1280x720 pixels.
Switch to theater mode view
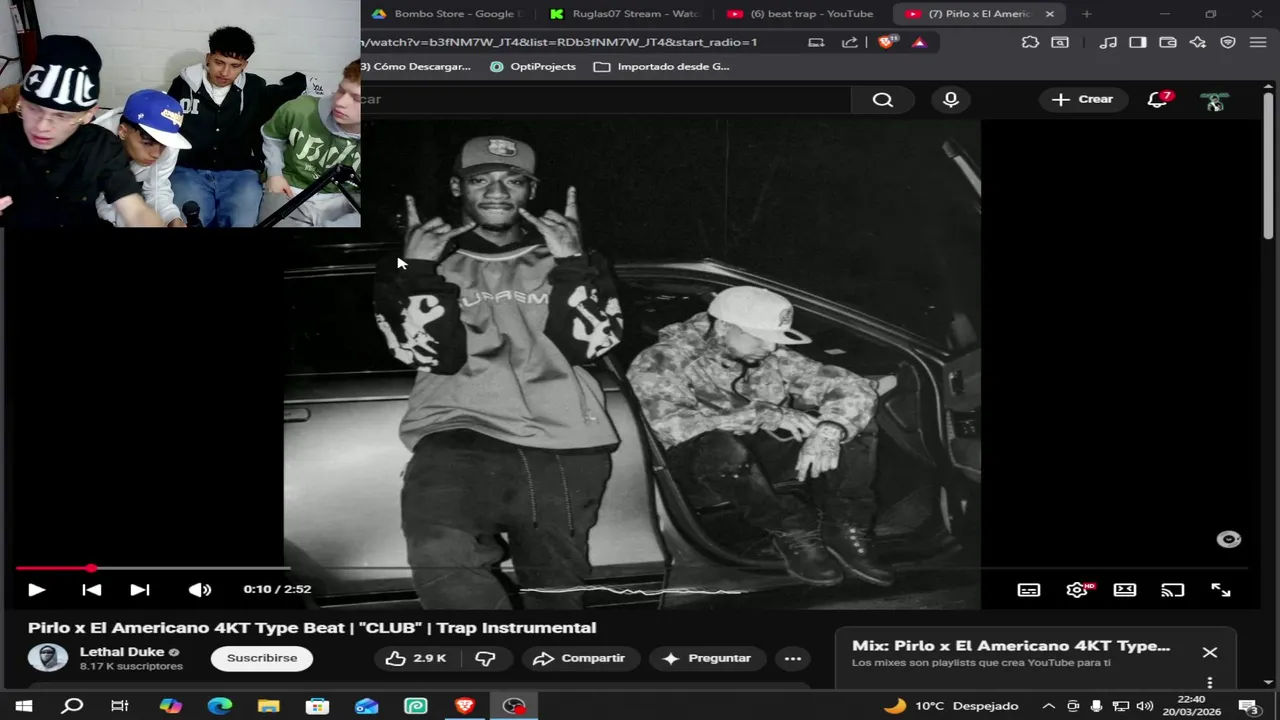click(x=1125, y=590)
